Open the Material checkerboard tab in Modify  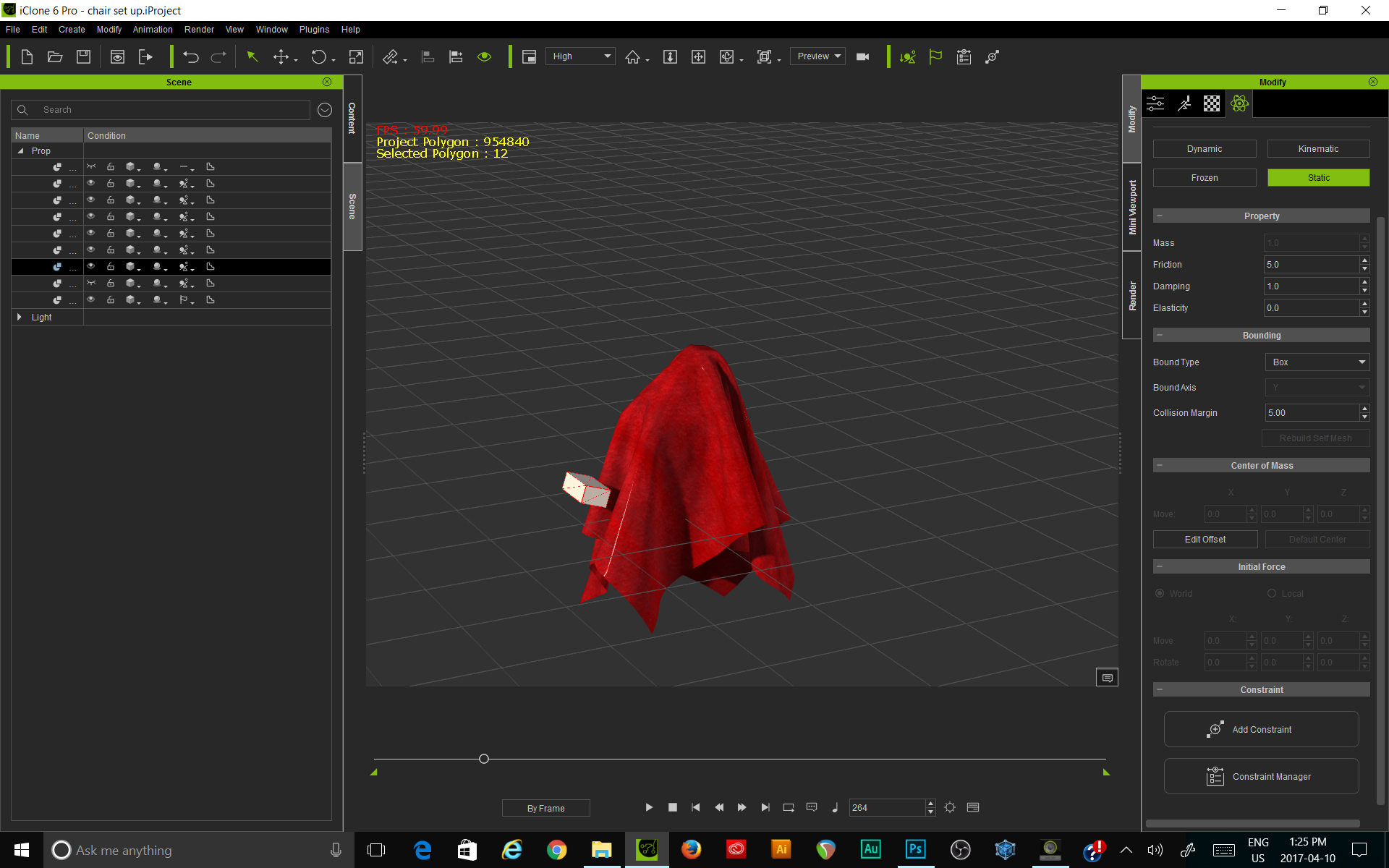coord(1212,103)
